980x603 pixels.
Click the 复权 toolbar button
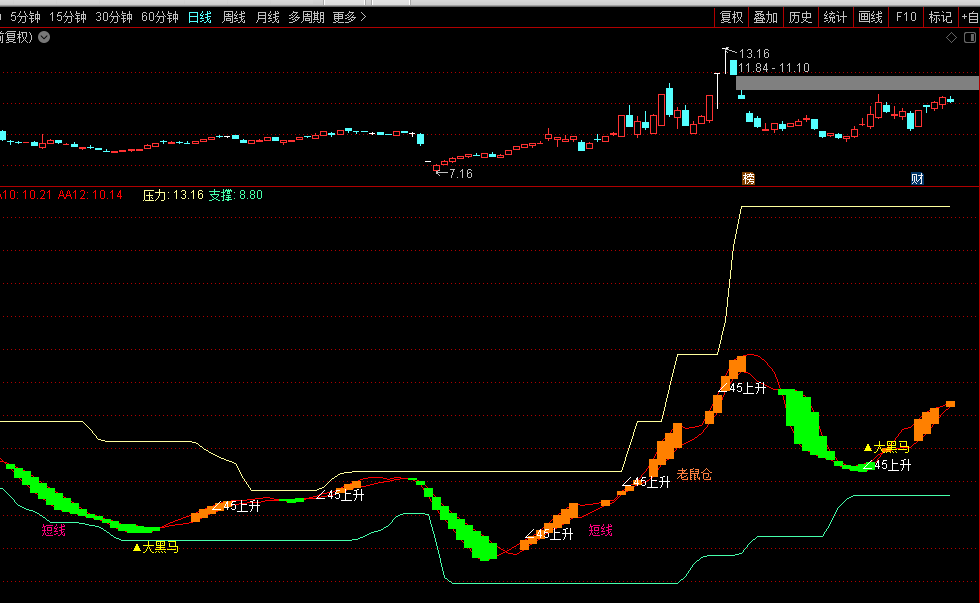[x=730, y=17]
